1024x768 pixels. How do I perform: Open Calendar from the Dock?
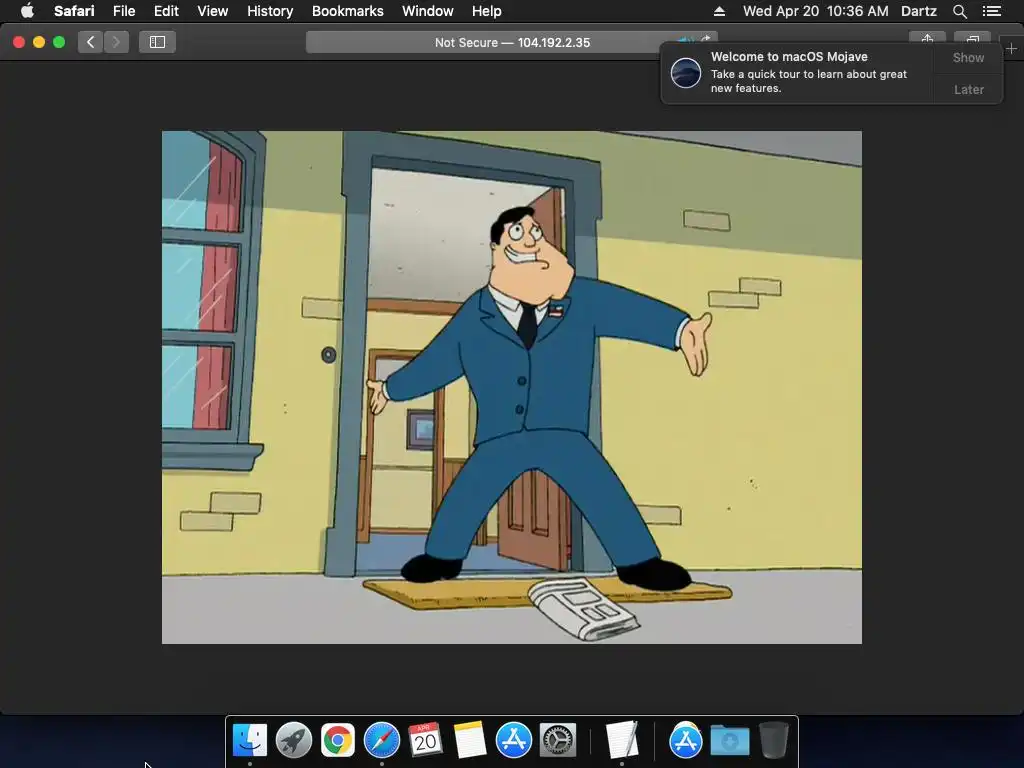click(x=425, y=740)
